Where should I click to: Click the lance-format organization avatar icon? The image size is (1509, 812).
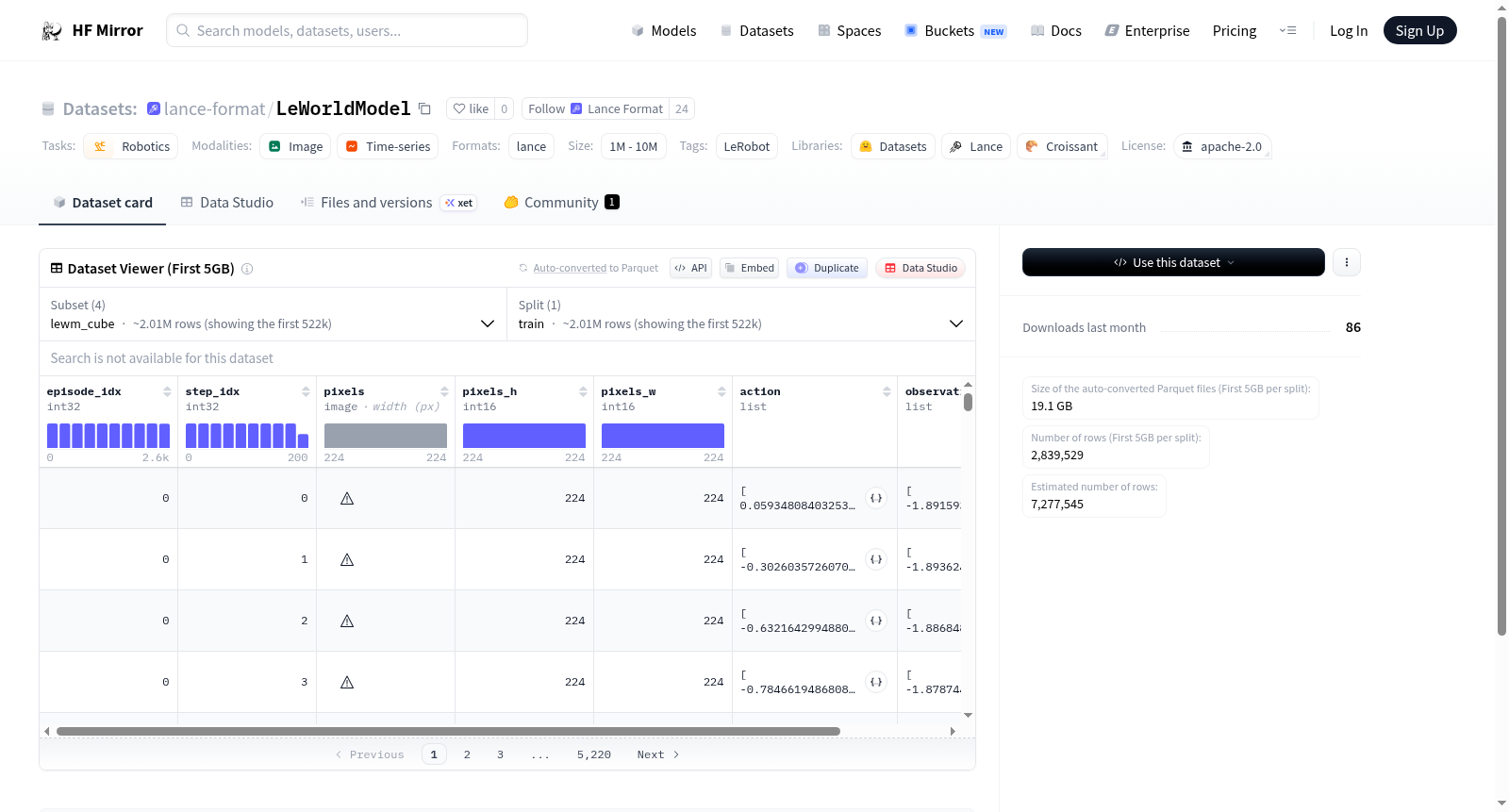(154, 108)
